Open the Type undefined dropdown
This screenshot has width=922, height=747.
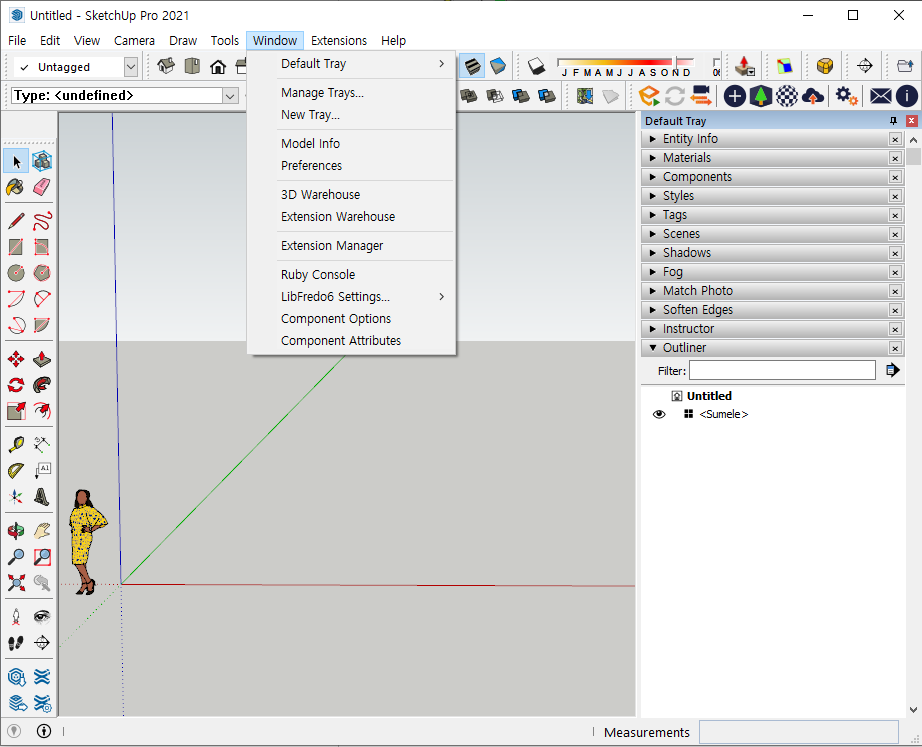point(230,96)
